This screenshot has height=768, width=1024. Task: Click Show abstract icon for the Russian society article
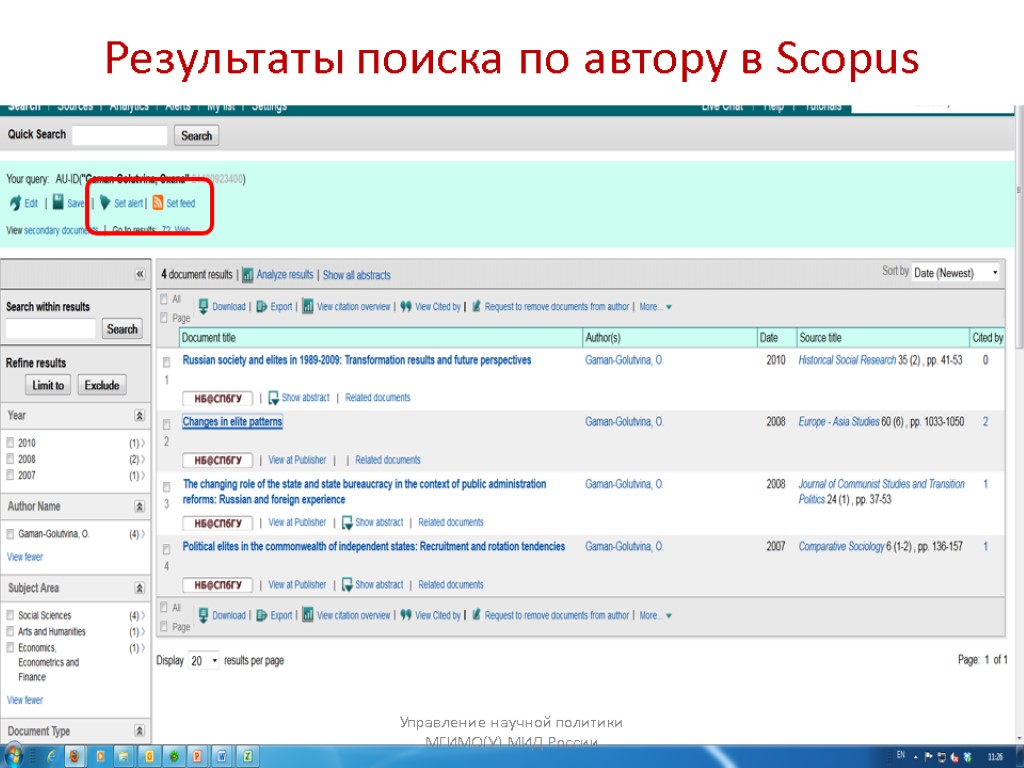pyautogui.click(x=274, y=398)
